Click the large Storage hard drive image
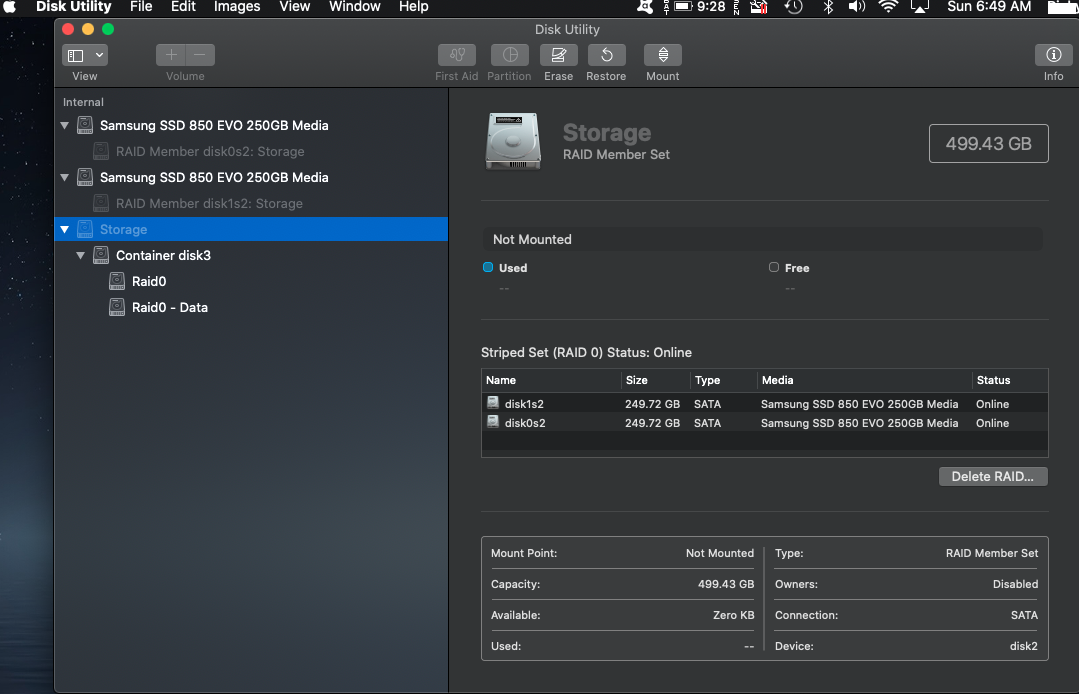 click(x=513, y=142)
